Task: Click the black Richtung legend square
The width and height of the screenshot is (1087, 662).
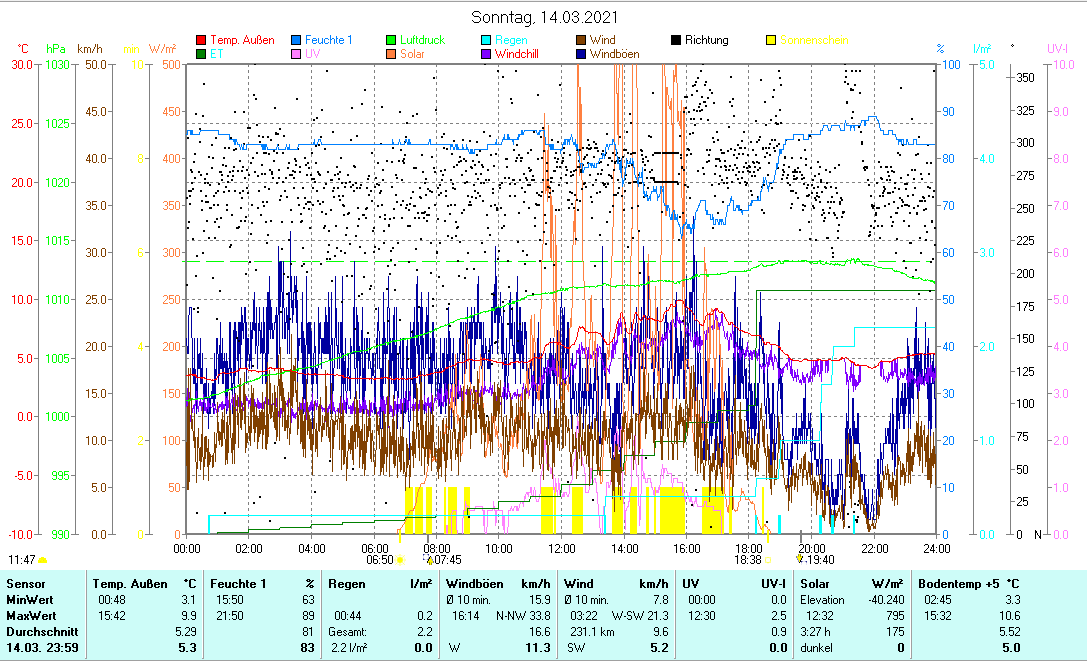Action: tap(677, 41)
